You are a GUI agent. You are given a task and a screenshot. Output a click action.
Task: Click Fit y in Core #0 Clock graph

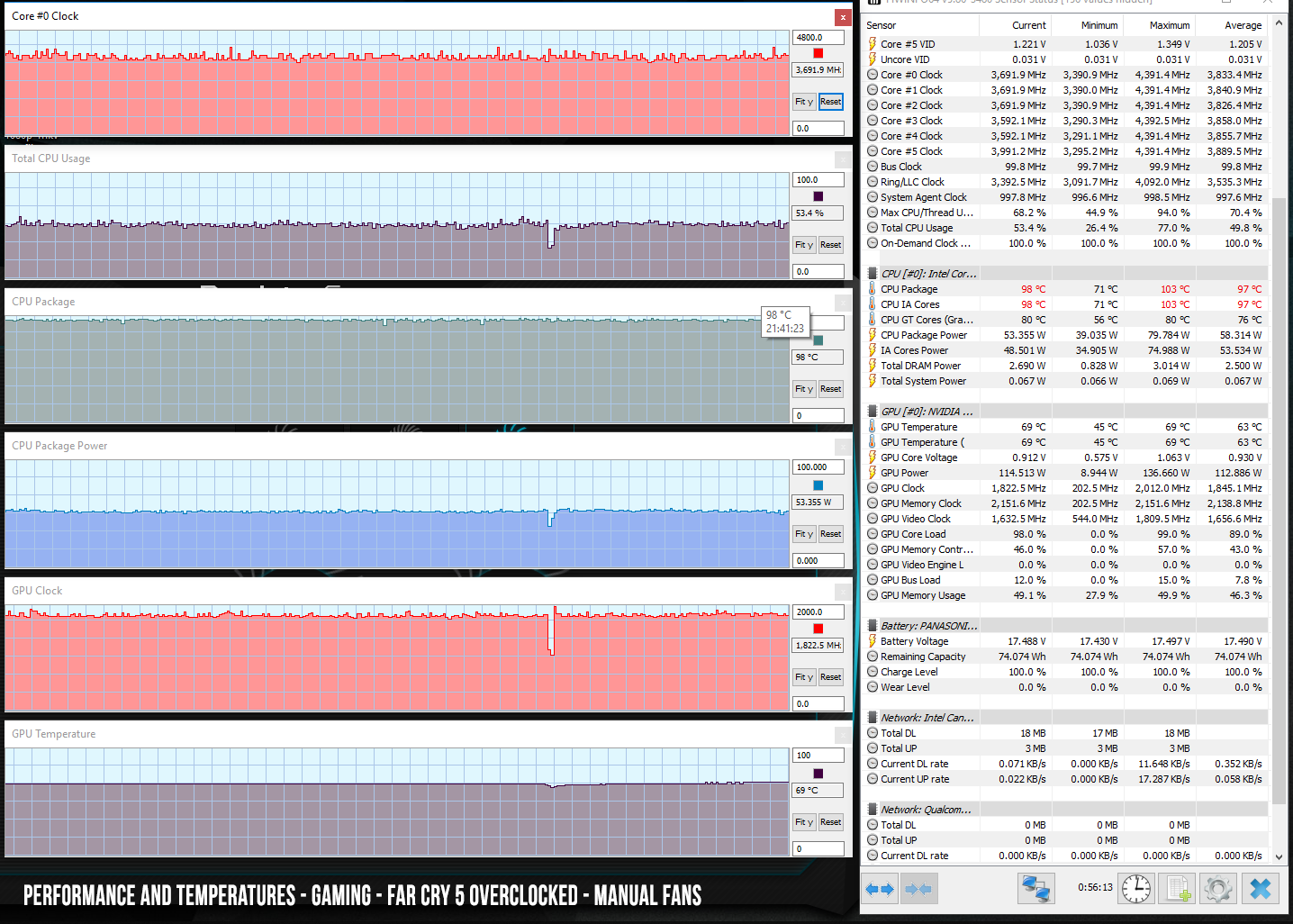click(x=804, y=102)
